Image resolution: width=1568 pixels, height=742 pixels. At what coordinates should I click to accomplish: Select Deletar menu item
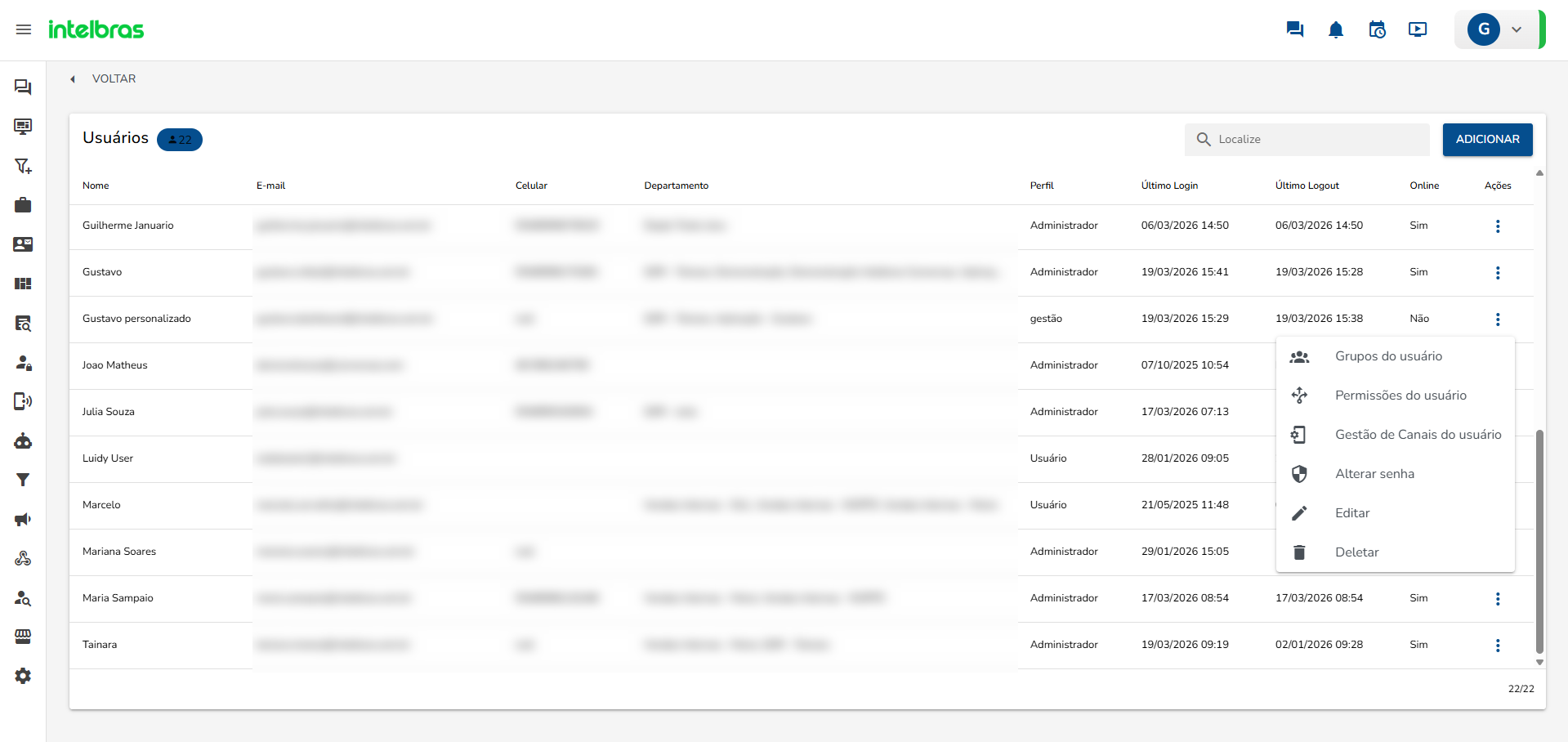[1395, 552]
